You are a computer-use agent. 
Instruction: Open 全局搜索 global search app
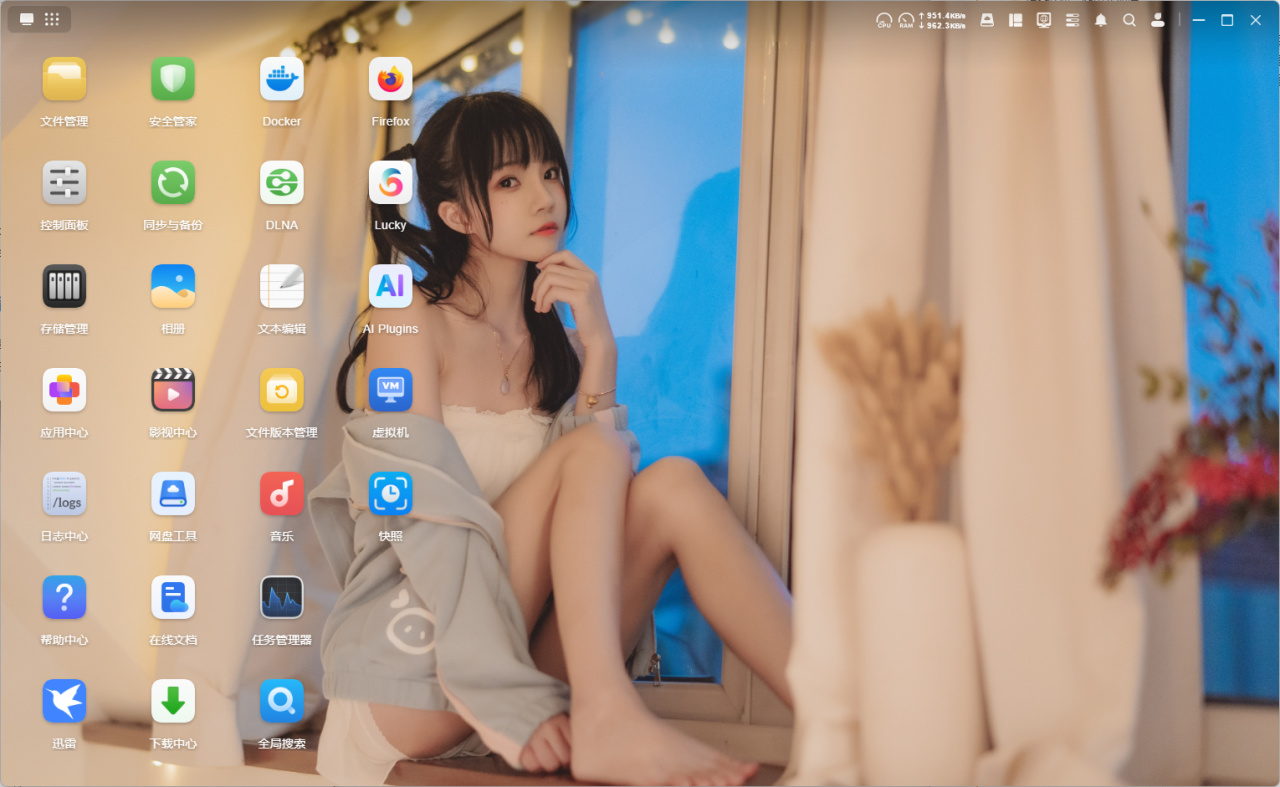282,701
